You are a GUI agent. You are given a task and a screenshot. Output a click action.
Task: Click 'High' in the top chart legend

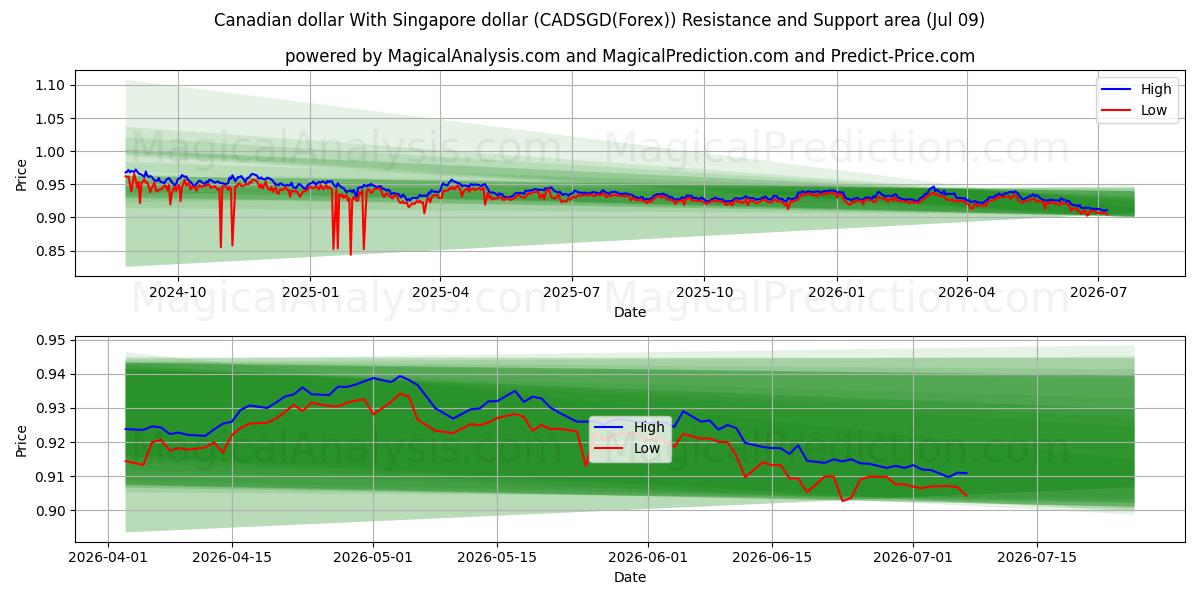pyautogui.click(x=1155, y=89)
